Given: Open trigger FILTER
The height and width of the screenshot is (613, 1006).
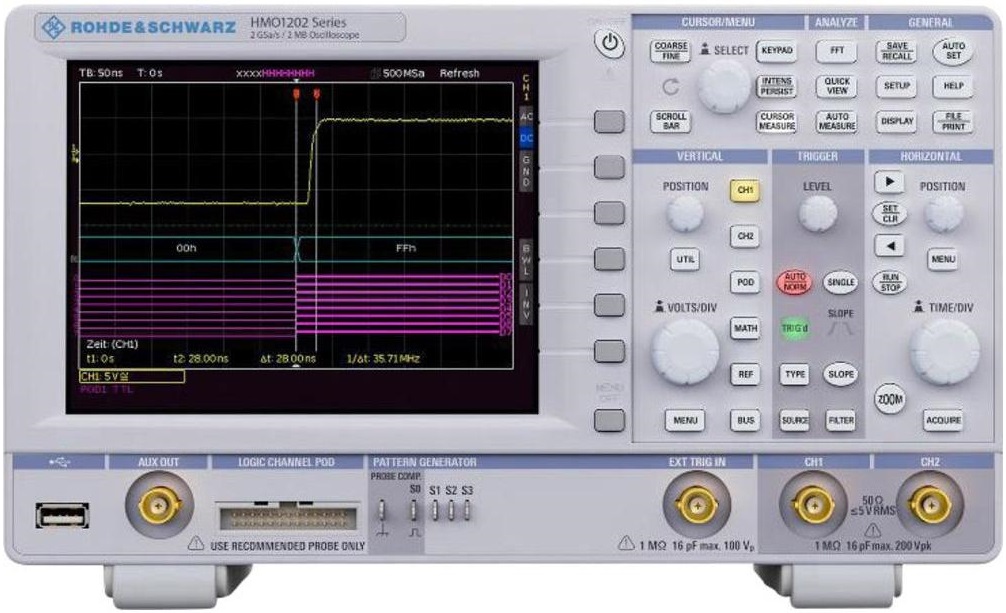Looking at the screenshot, I should (840, 420).
